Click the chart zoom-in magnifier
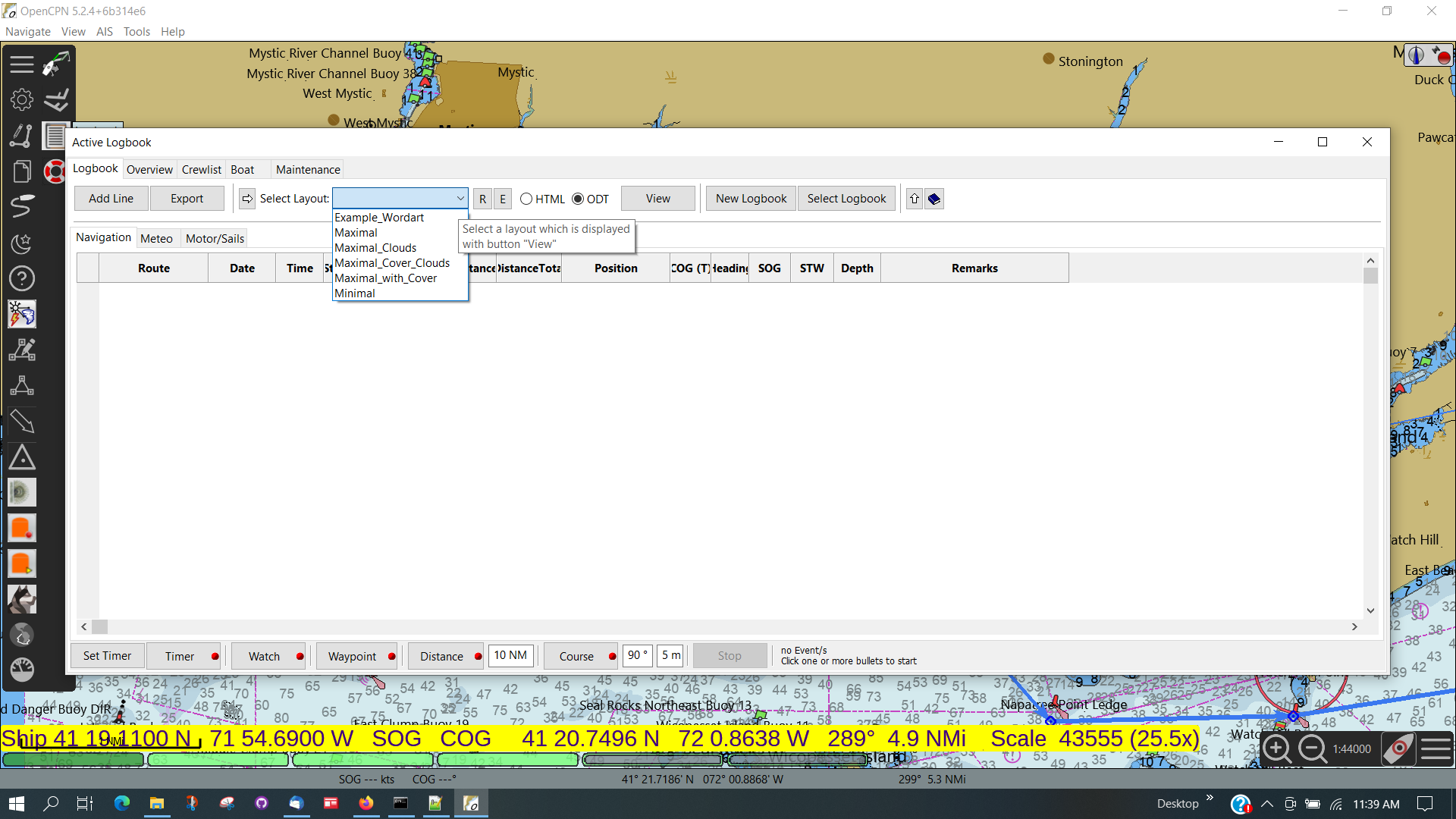Viewport: 1456px width, 819px height. [x=1277, y=749]
